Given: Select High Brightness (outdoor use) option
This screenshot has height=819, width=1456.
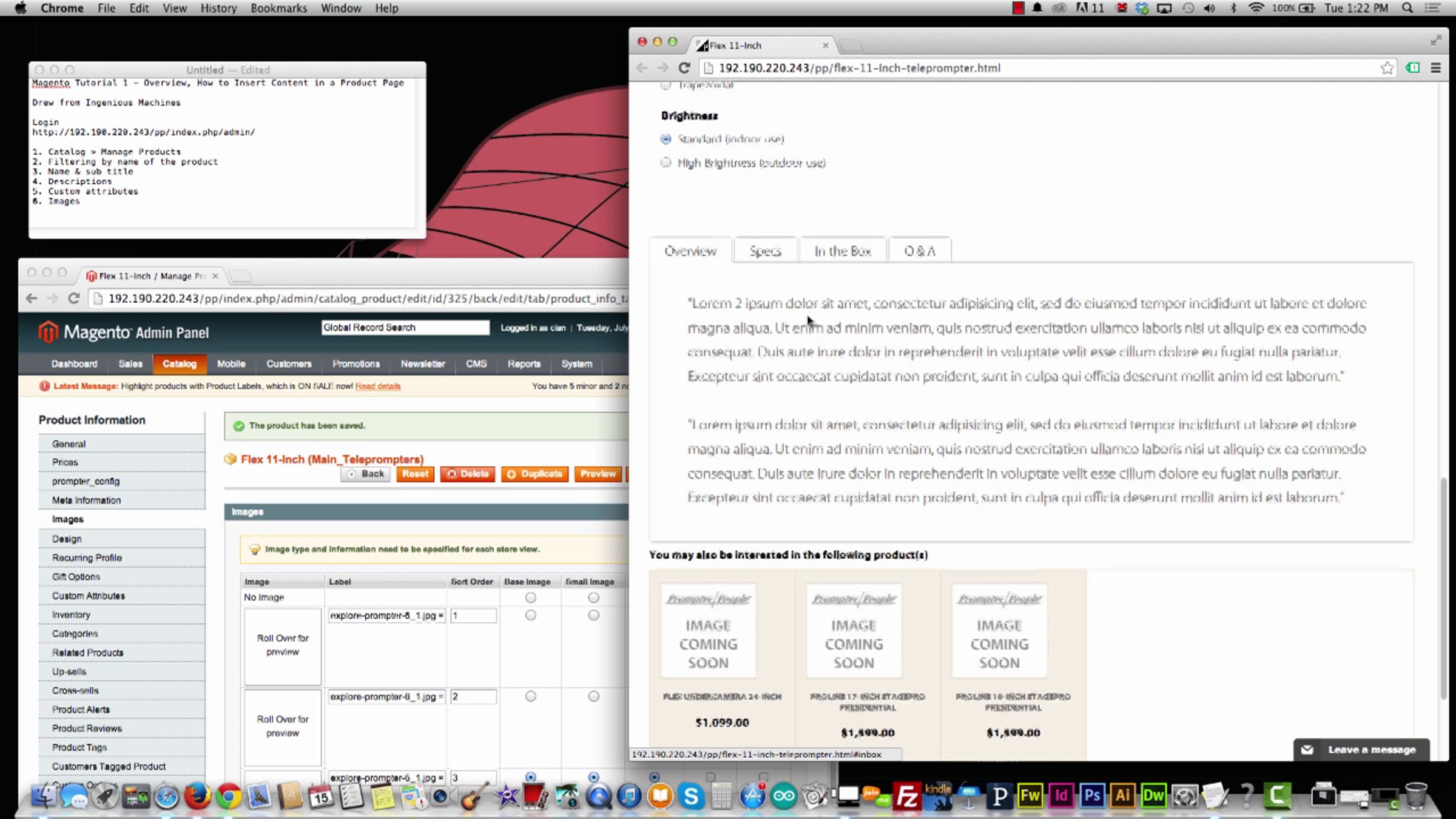Looking at the screenshot, I should coord(666,163).
